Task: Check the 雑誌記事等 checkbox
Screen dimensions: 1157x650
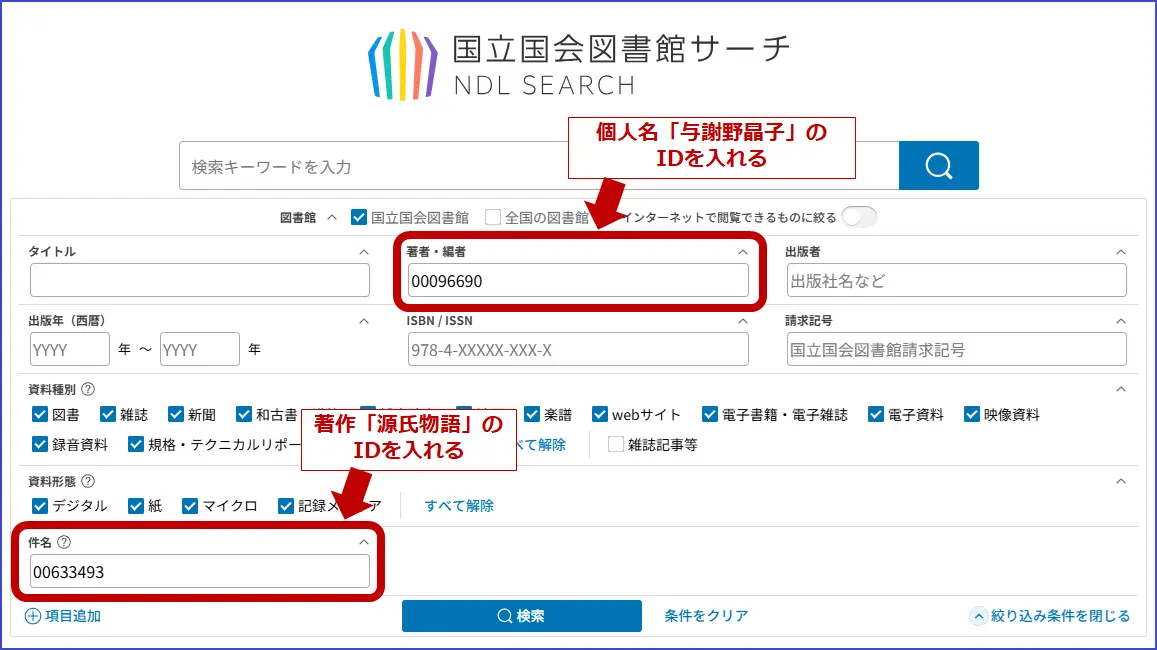Action: tap(616, 445)
